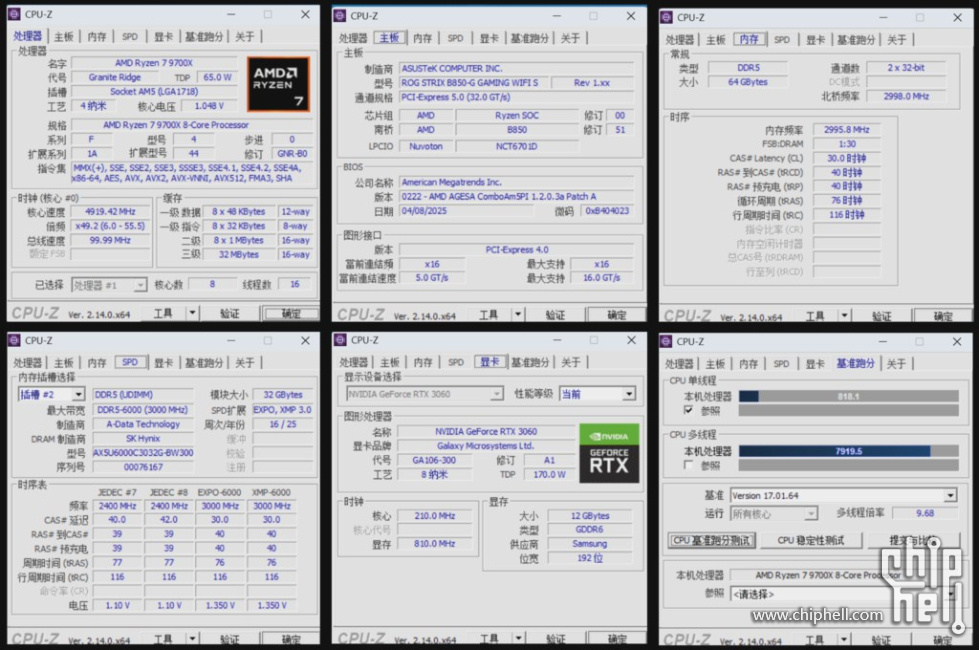Toggle the 参照 checkbox under CPU 单线程
Screen dimensions: 979x650
click(x=688, y=410)
